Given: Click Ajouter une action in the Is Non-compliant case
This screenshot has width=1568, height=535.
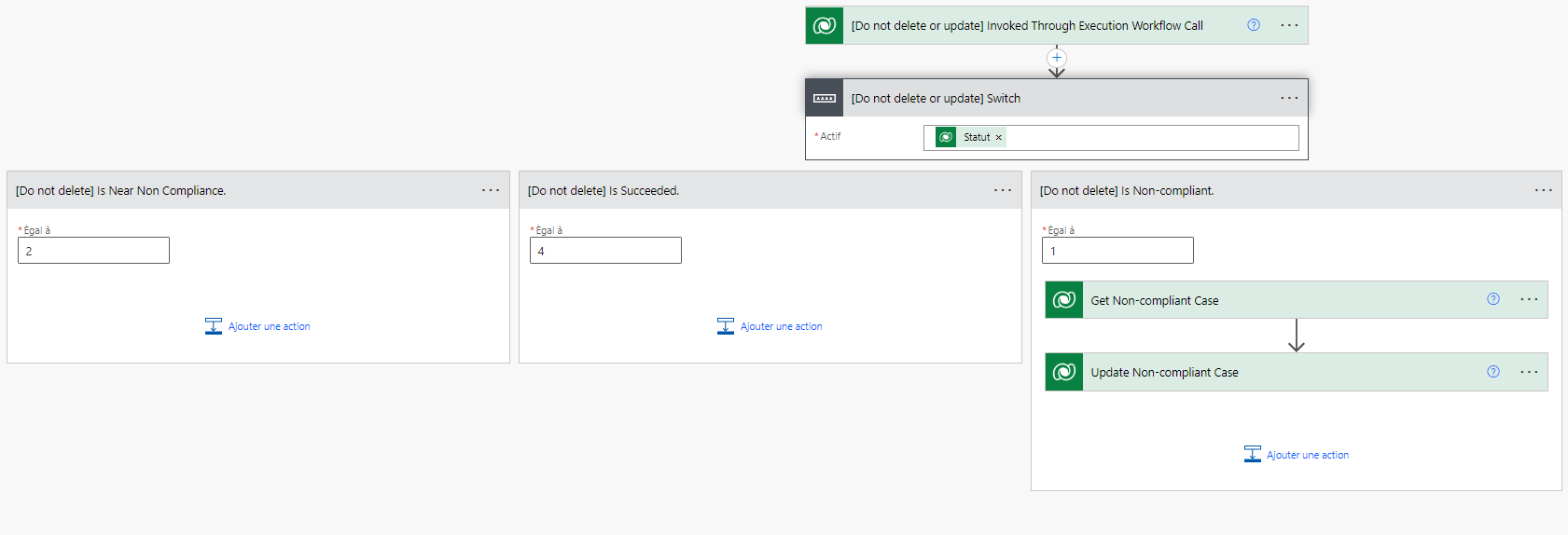Looking at the screenshot, I should [x=1308, y=455].
